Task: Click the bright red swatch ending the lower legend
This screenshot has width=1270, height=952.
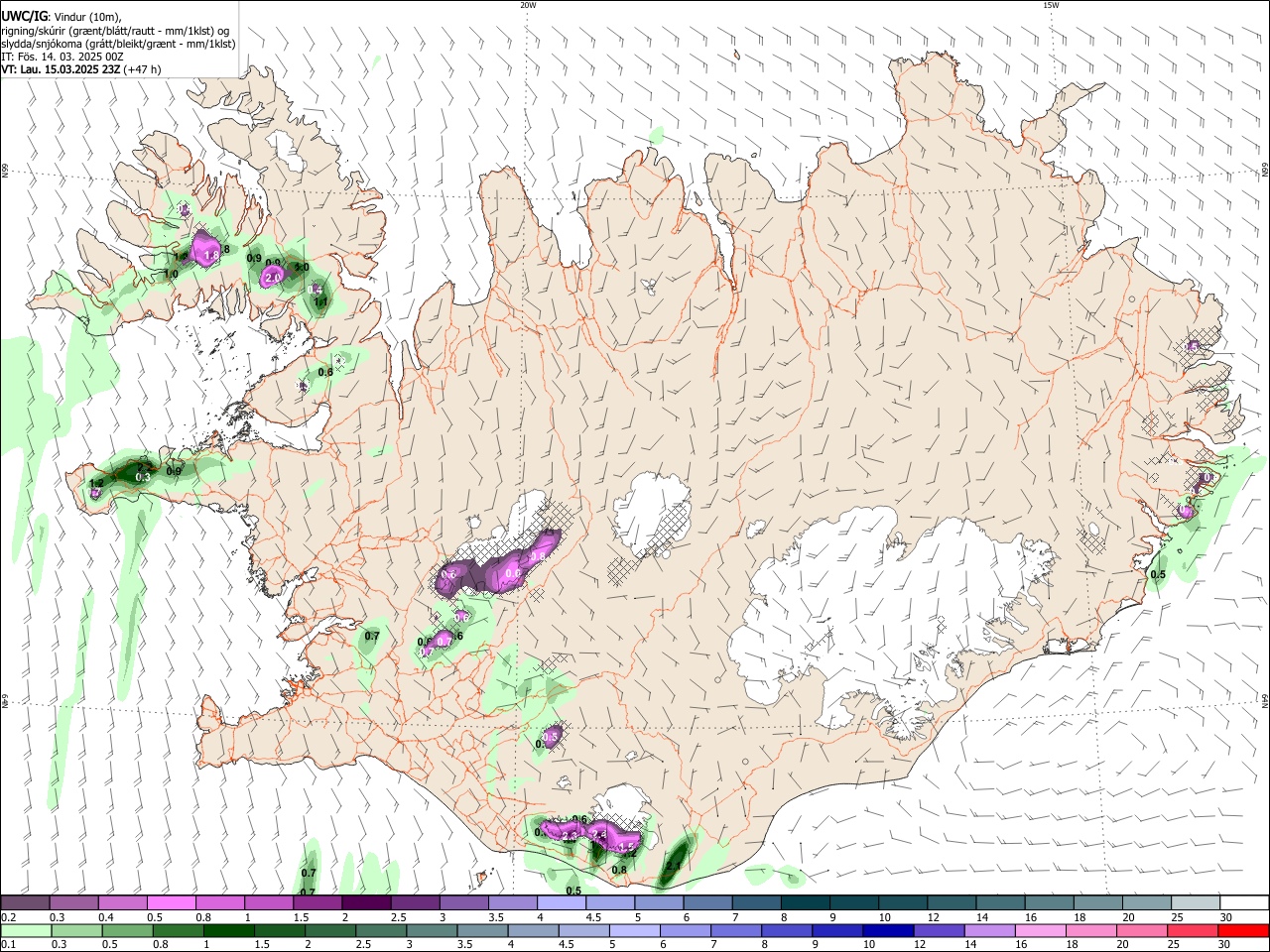Action: tap(1244, 930)
